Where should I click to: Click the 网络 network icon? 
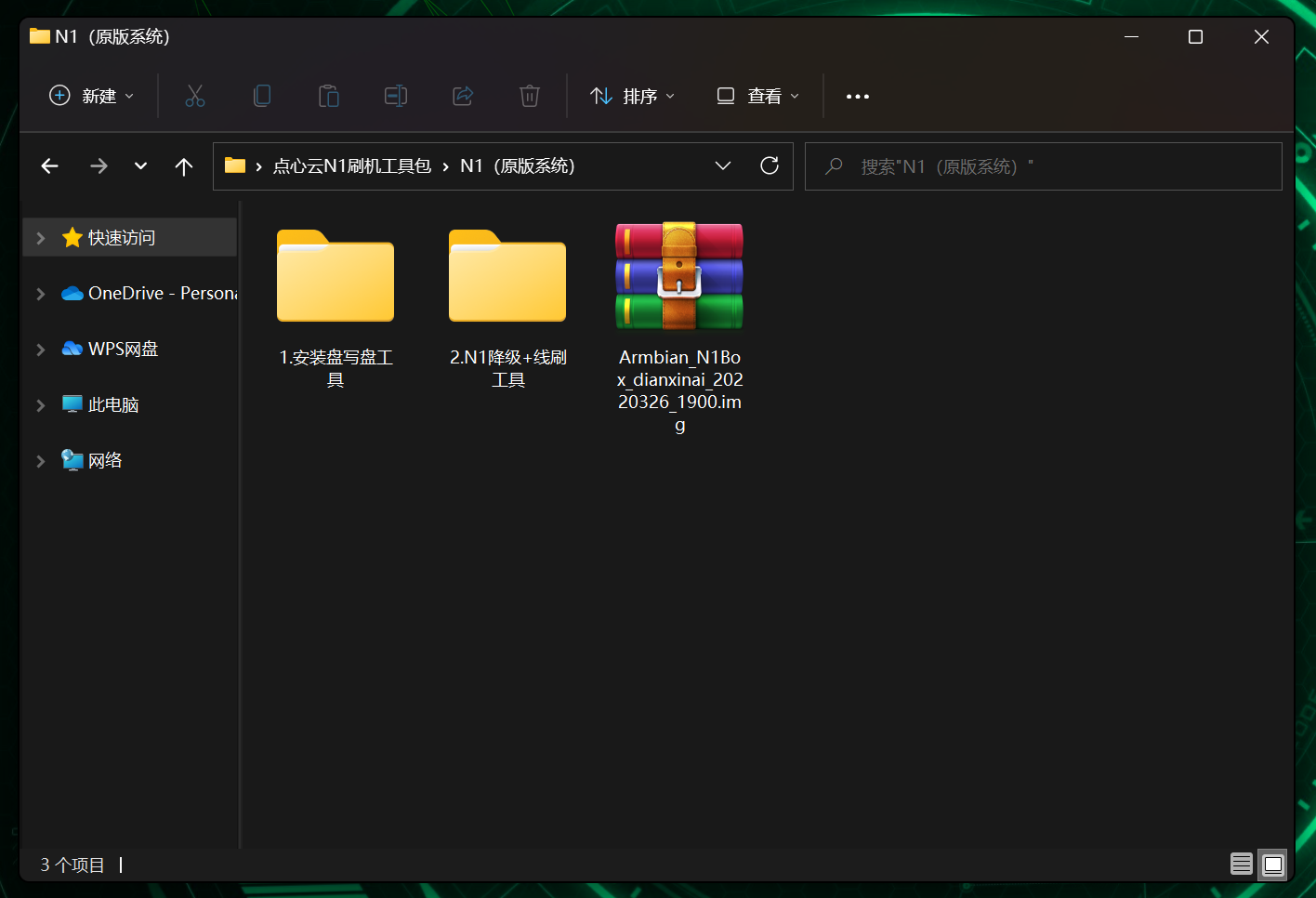pos(72,460)
